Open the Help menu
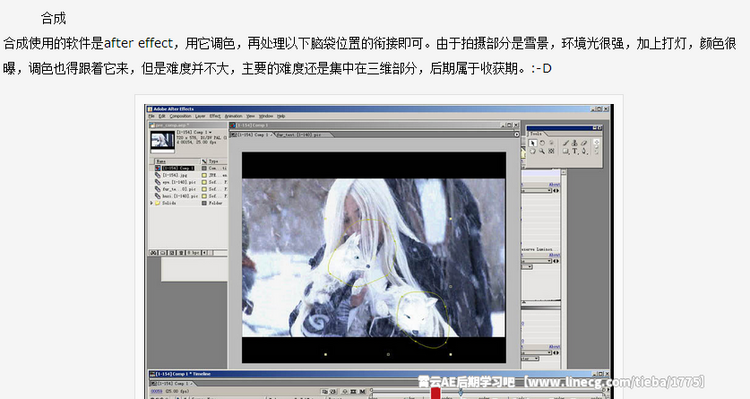 click(x=281, y=116)
